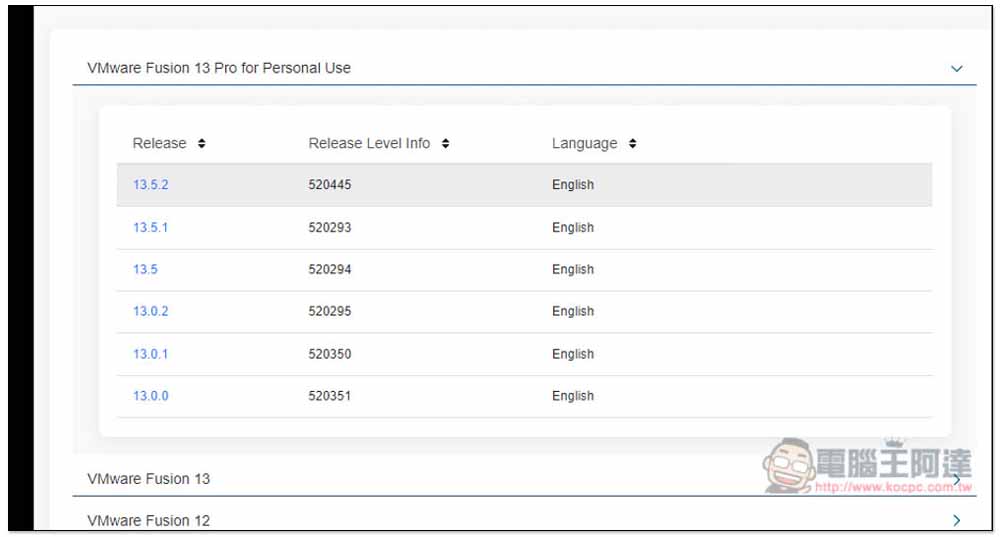Sort by Release Level Info arrows

(x=445, y=143)
